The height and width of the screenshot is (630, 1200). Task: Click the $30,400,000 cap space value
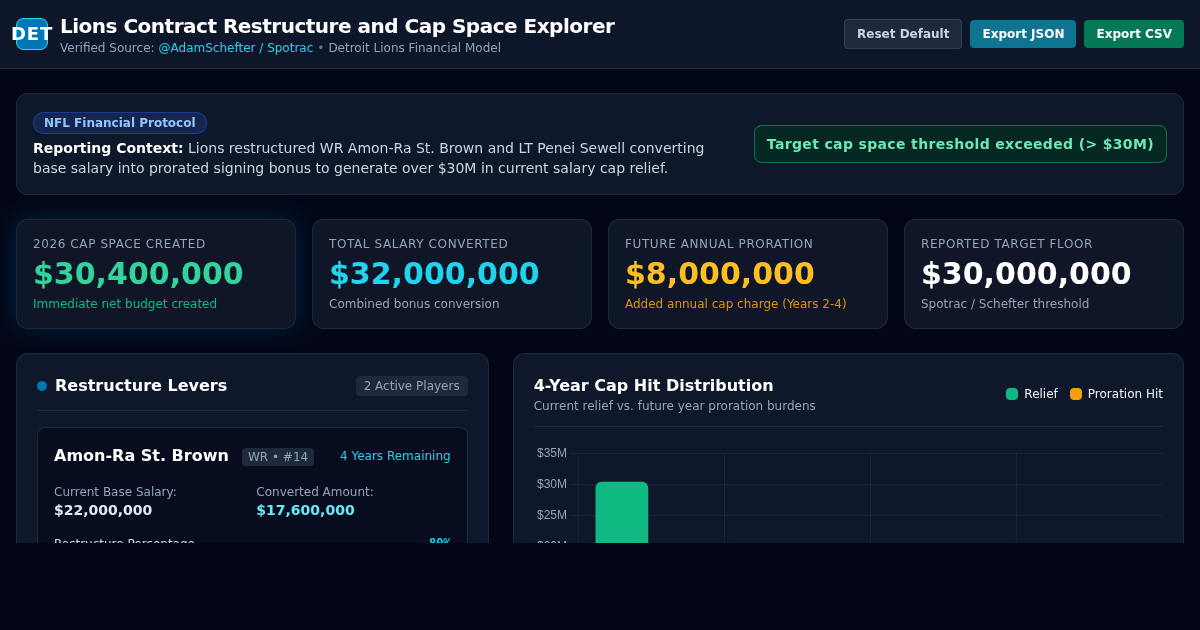tap(138, 274)
